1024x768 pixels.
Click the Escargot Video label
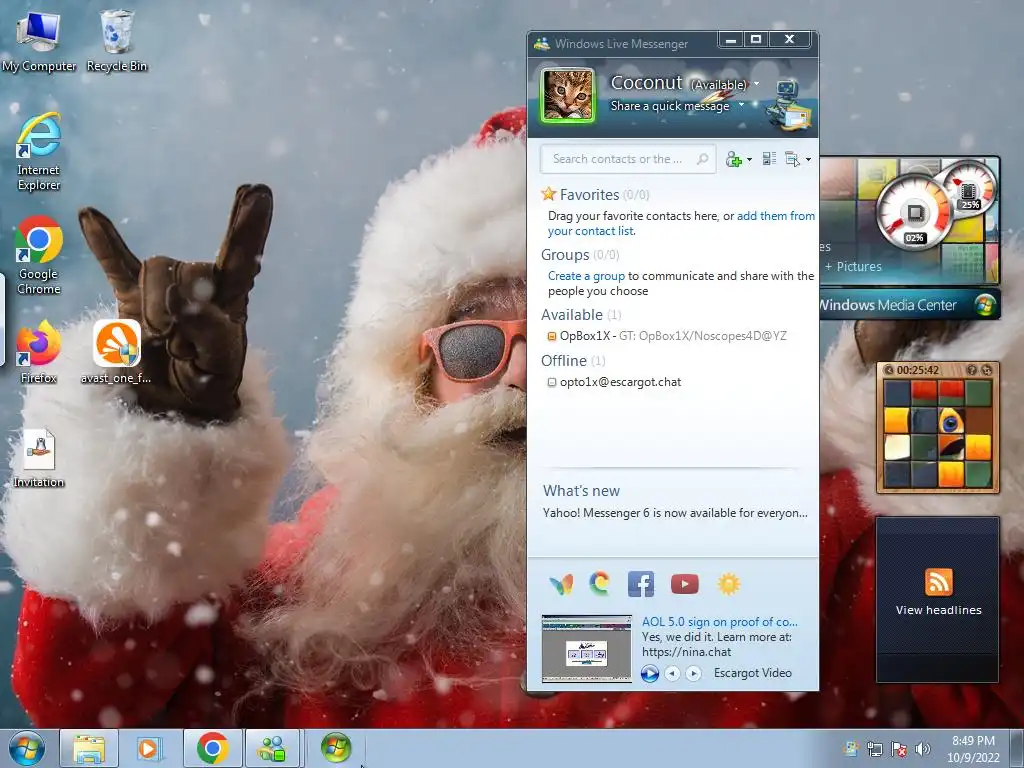coord(752,673)
